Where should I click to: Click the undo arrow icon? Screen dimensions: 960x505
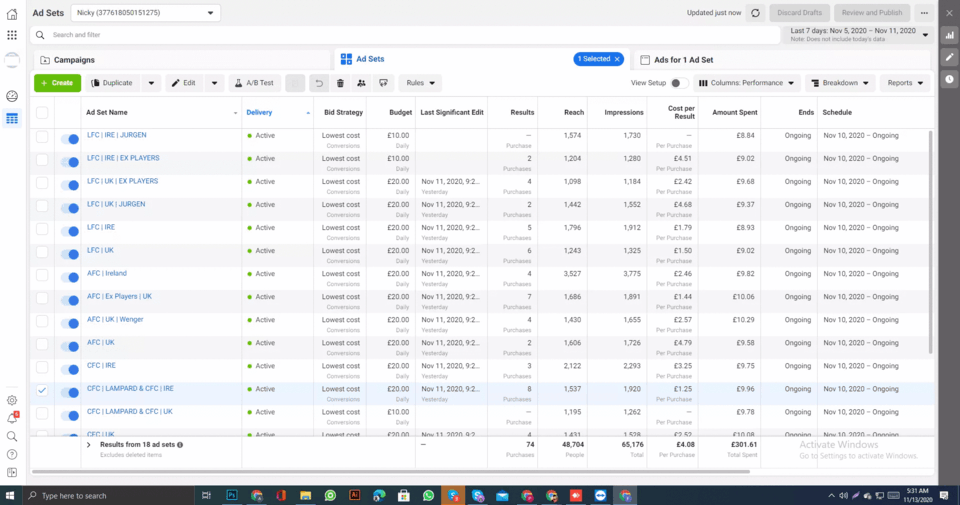click(319, 83)
